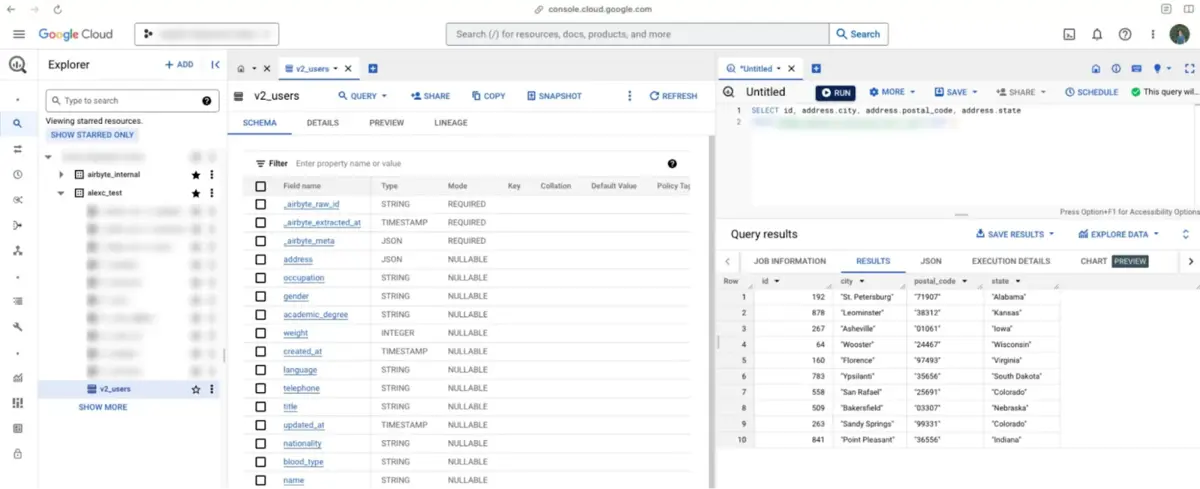Star the v2_users table in Explorer

[x=196, y=389]
